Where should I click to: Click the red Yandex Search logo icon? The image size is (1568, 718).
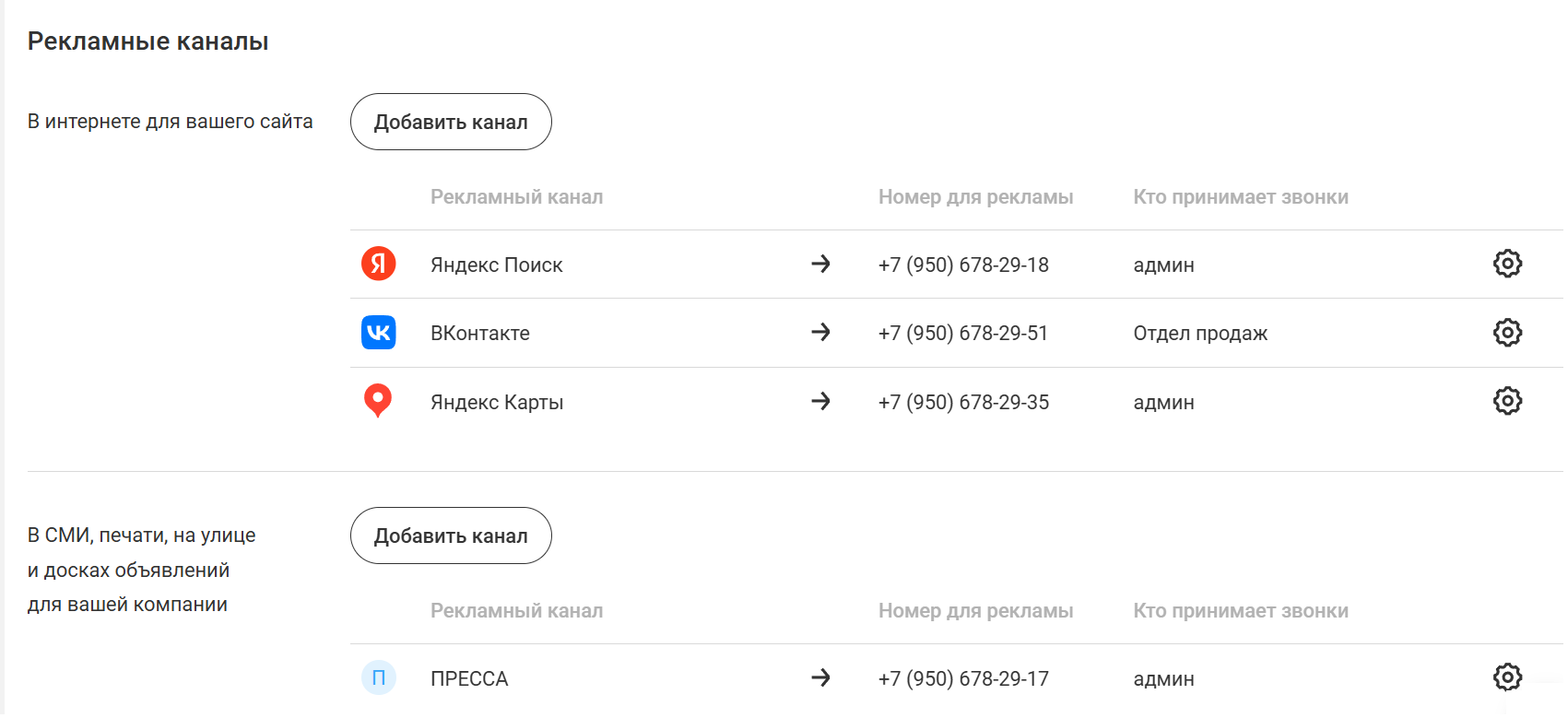pos(378,264)
